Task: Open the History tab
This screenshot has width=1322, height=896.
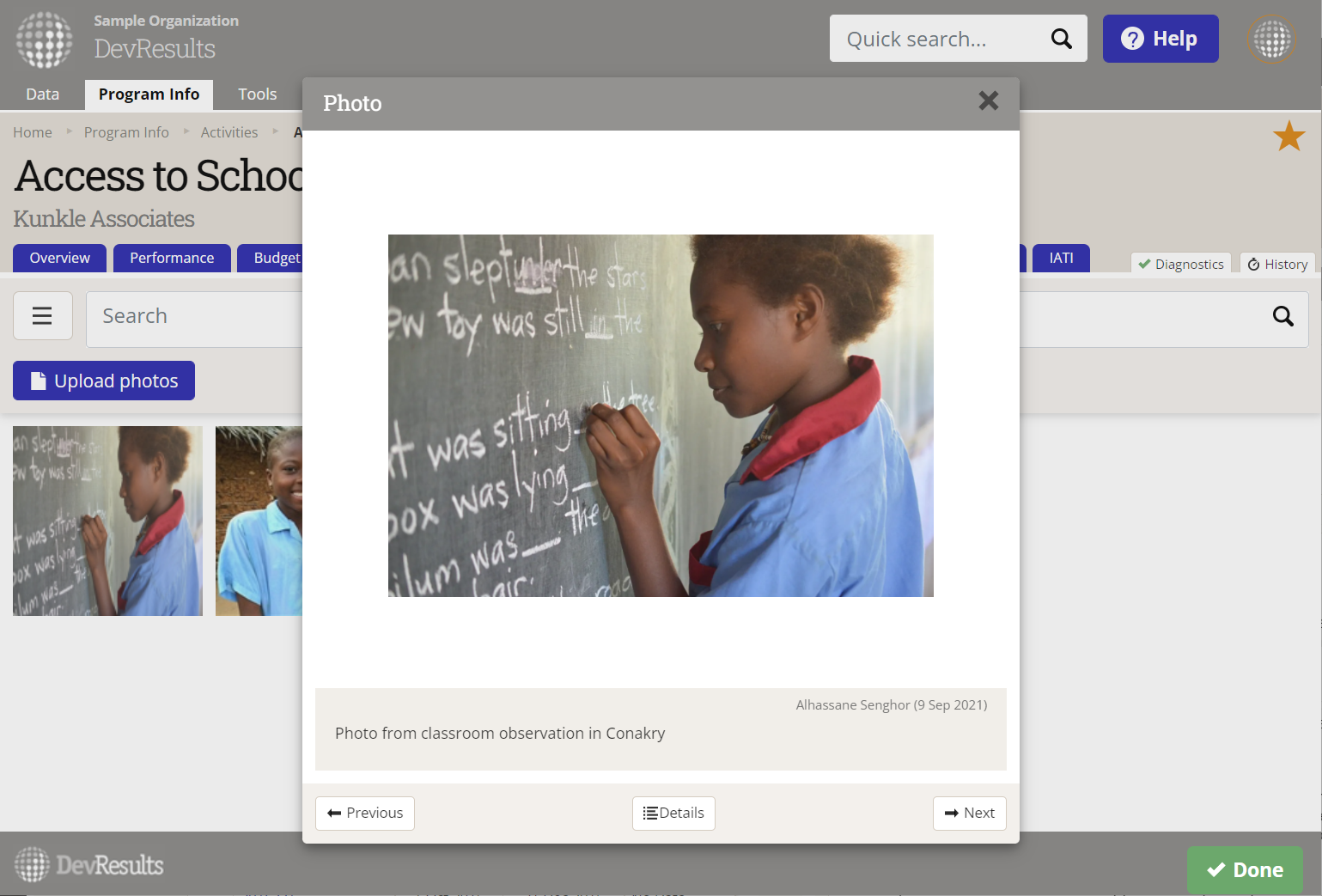Action: click(1277, 264)
